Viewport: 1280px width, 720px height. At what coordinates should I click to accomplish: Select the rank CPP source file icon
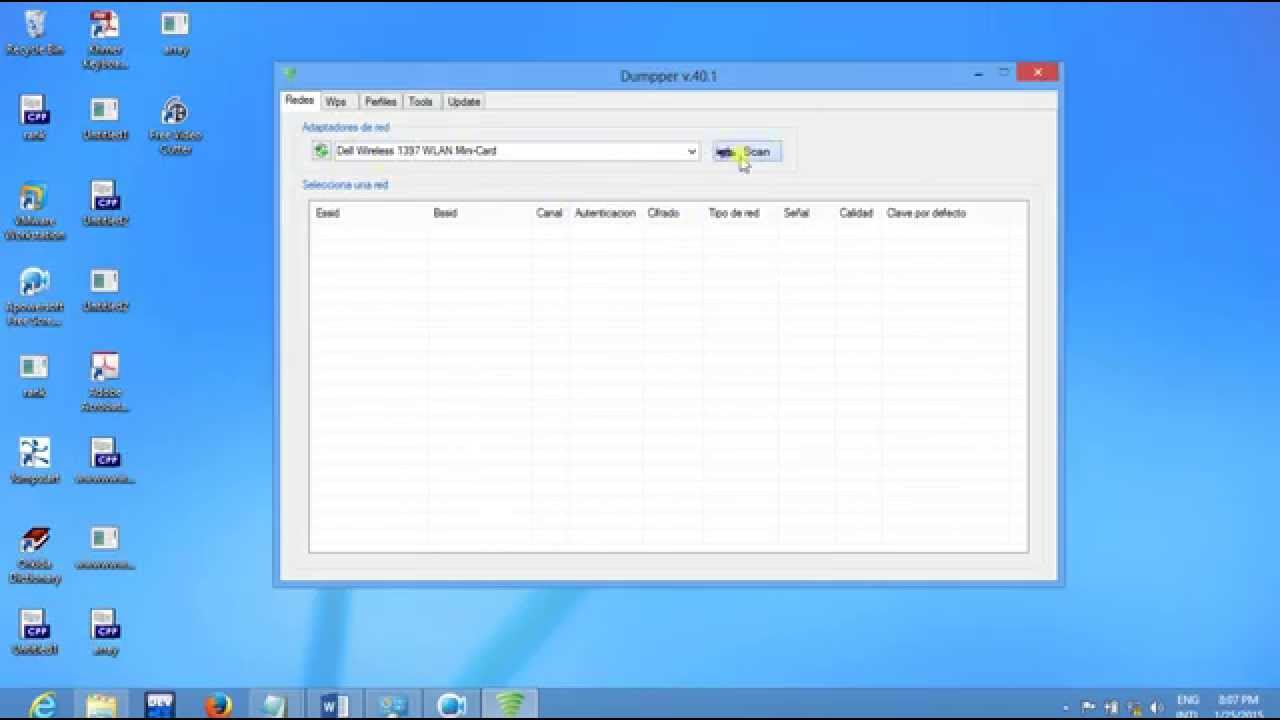[x=35, y=118]
